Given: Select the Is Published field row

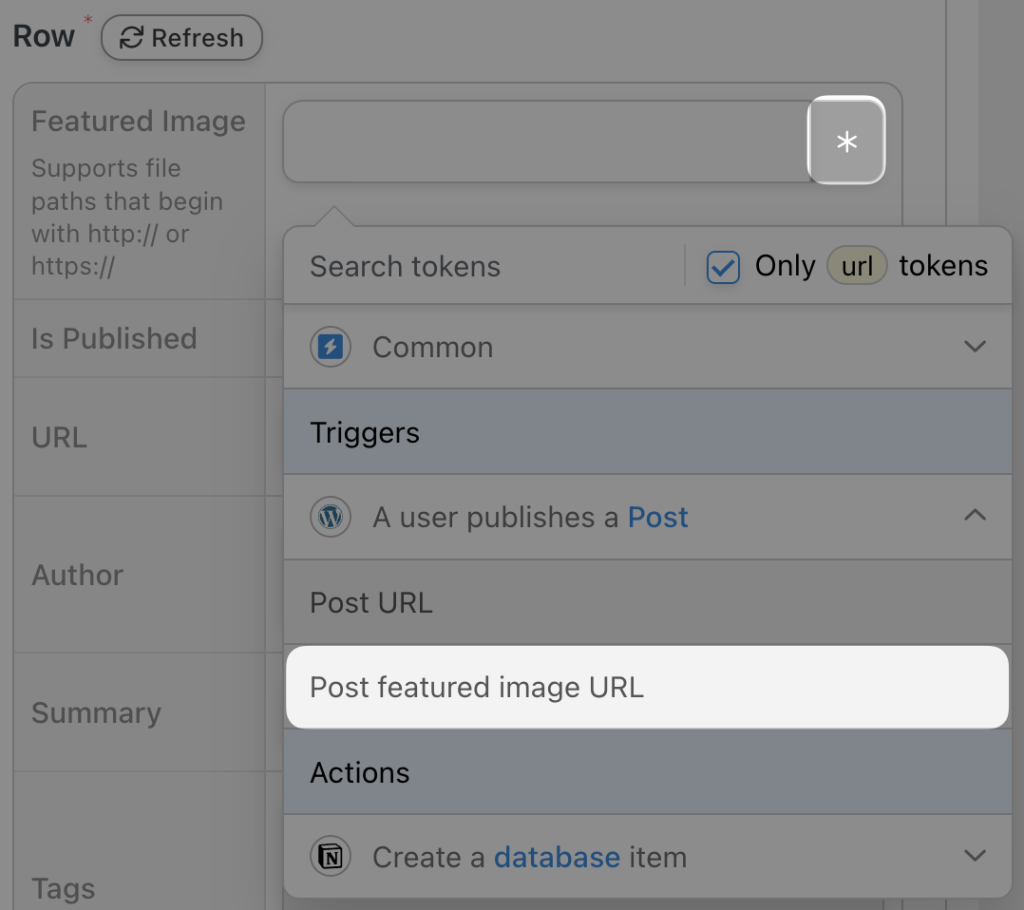Looking at the screenshot, I should (x=113, y=339).
